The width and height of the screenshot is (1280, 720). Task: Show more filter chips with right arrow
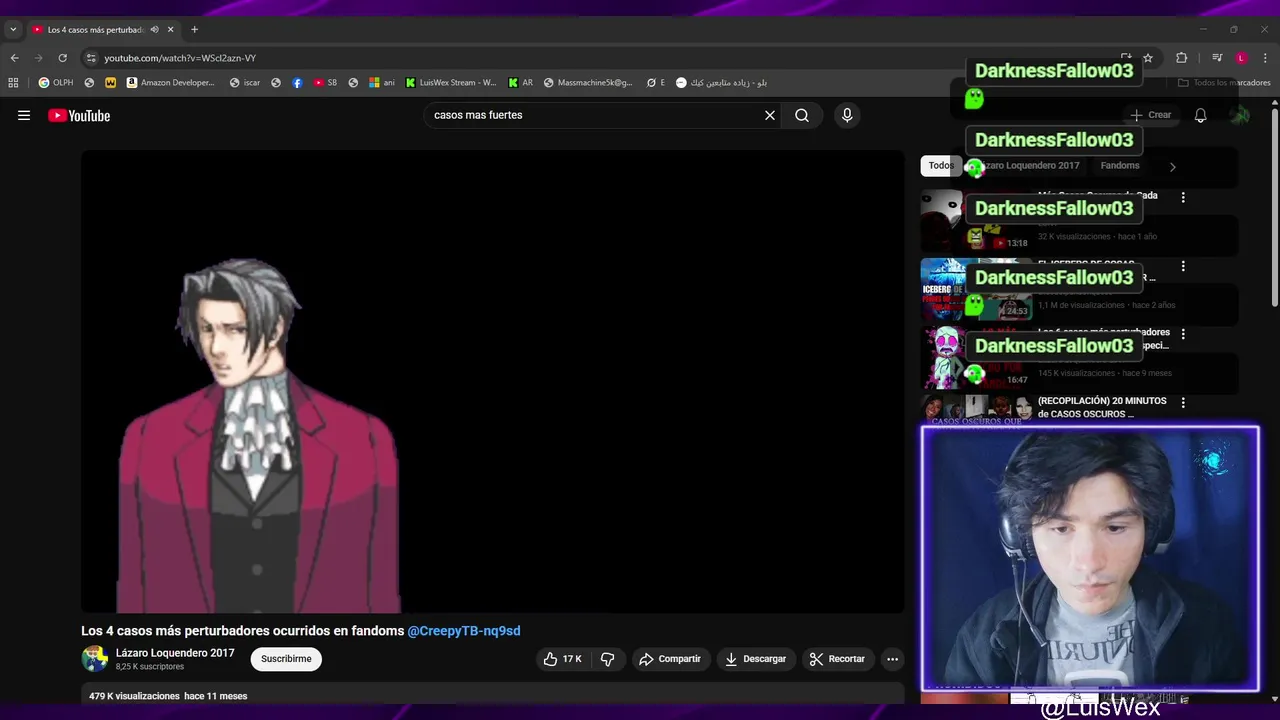point(1172,167)
